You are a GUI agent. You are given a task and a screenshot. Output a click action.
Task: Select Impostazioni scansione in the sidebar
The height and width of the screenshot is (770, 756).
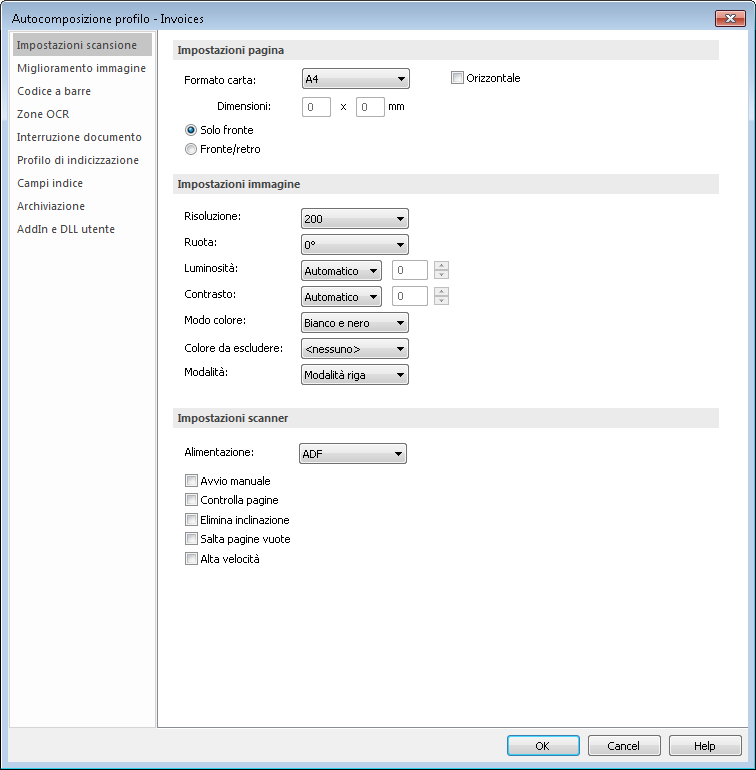pyautogui.click(x=82, y=45)
